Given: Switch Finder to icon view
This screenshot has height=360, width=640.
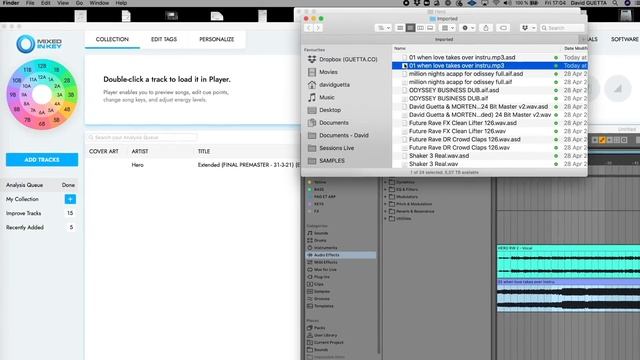Looking at the screenshot, I should (x=400, y=28).
